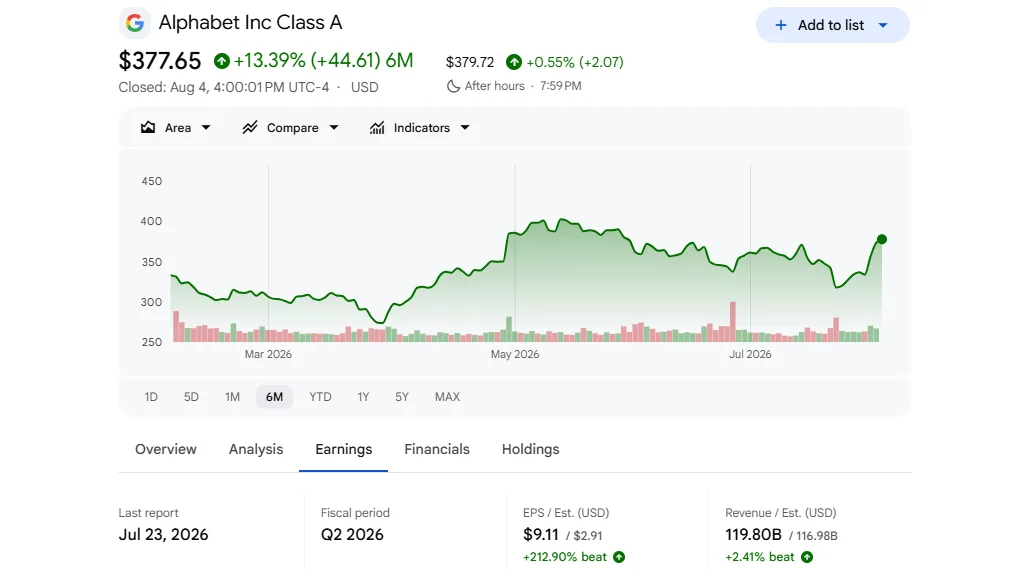Click the Compare lines icon
The height and width of the screenshot is (572, 1024).
pyautogui.click(x=249, y=127)
